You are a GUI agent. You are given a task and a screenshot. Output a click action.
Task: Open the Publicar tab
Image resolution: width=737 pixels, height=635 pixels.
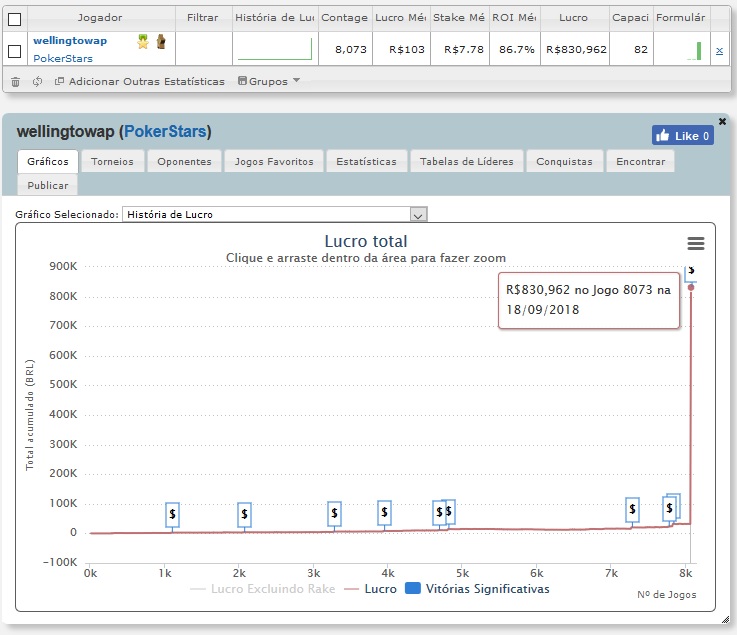(48, 185)
